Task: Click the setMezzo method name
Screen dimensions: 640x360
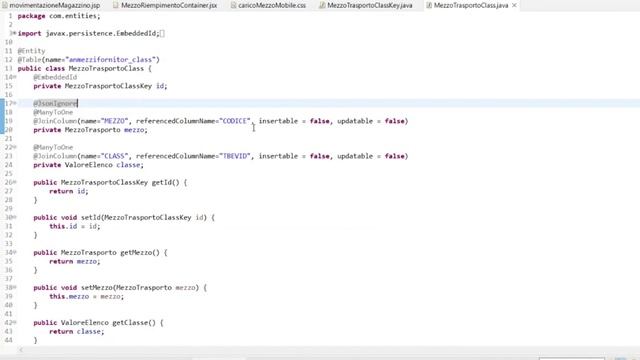Action: (x=97, y=288)
